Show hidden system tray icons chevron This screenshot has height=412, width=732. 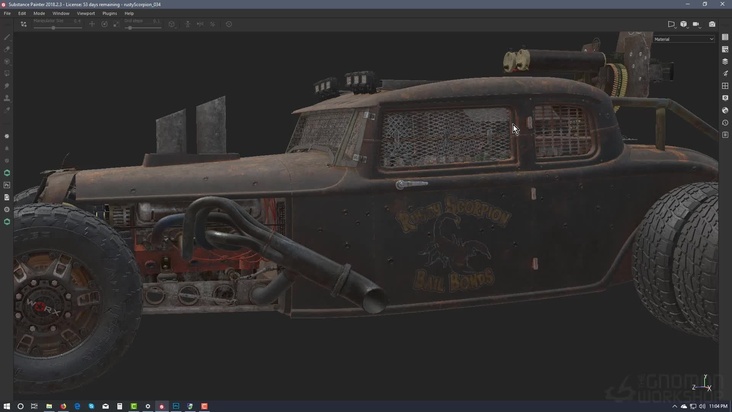click(674, 406)
